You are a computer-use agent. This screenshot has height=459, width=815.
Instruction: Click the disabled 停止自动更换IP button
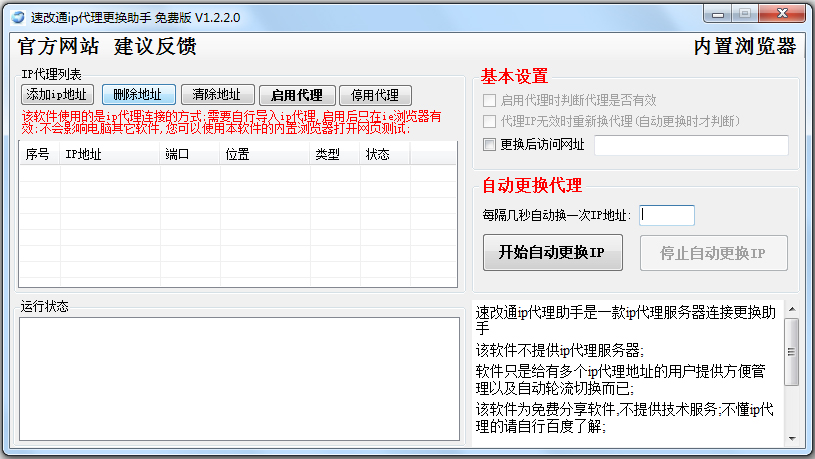pos(714,253)
